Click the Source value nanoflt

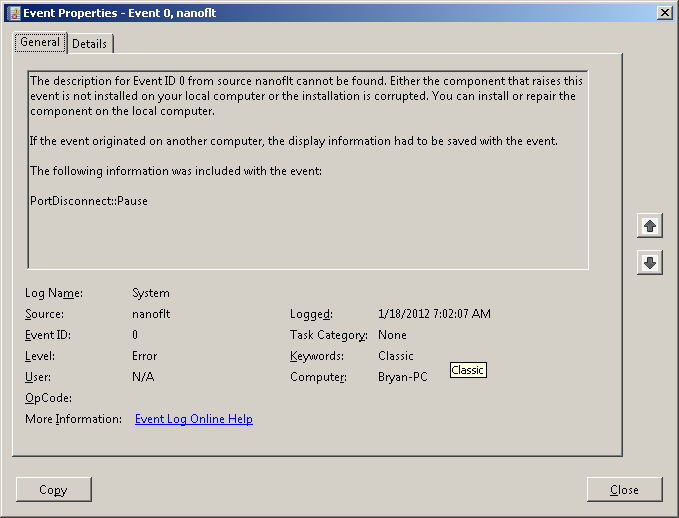coord(151,314)
